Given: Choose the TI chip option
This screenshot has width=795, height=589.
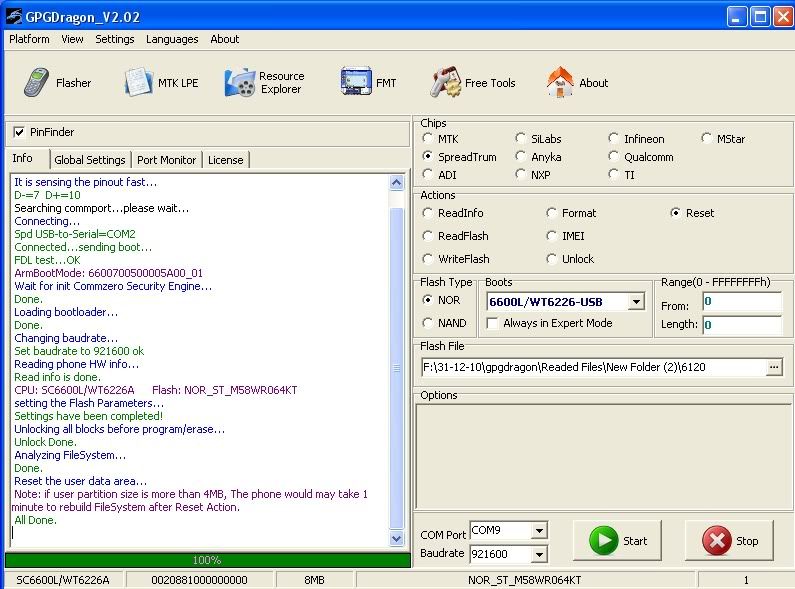Looking at the screenshot, I should point(613,174).
